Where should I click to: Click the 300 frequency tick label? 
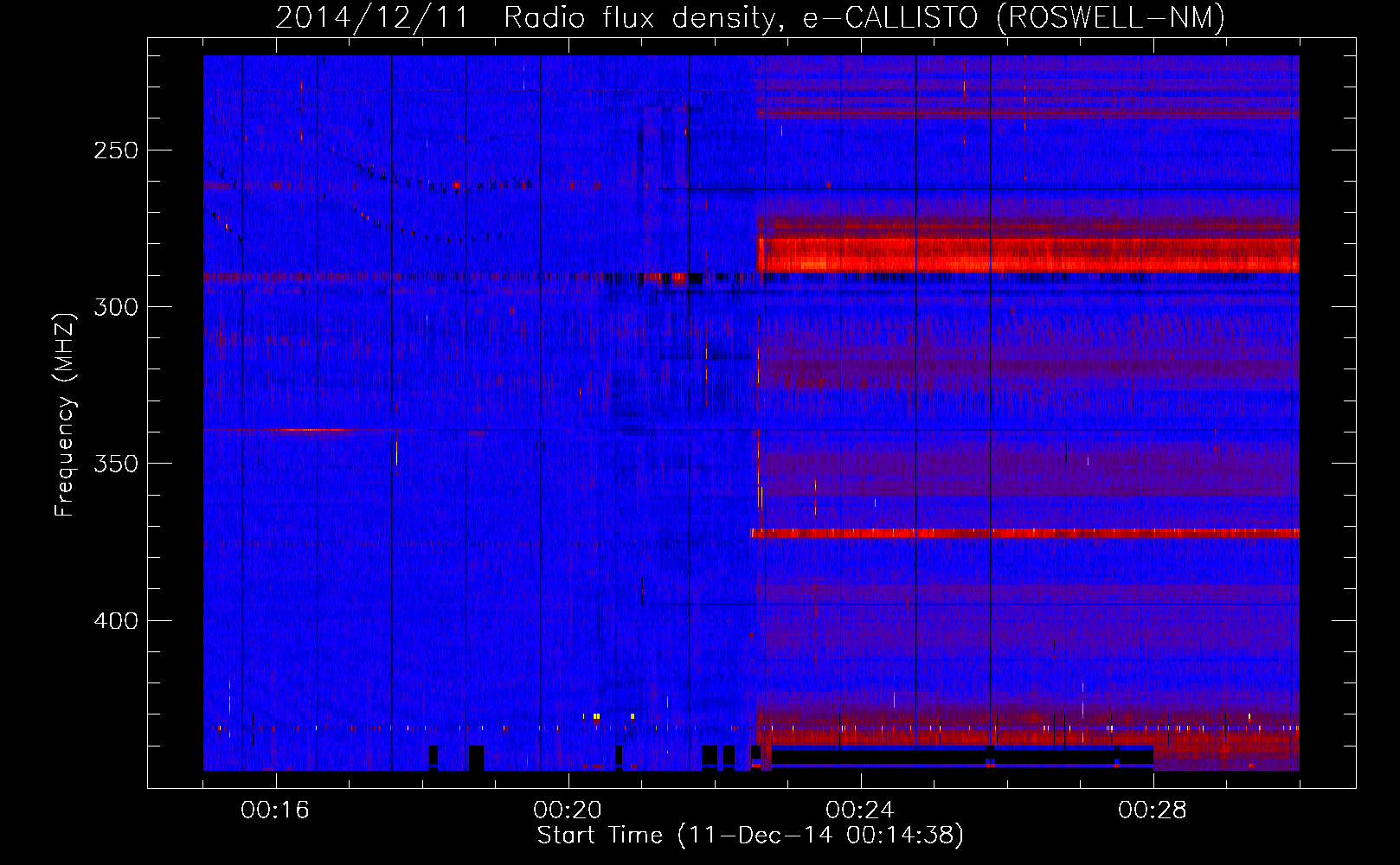[x=116, y=307]
